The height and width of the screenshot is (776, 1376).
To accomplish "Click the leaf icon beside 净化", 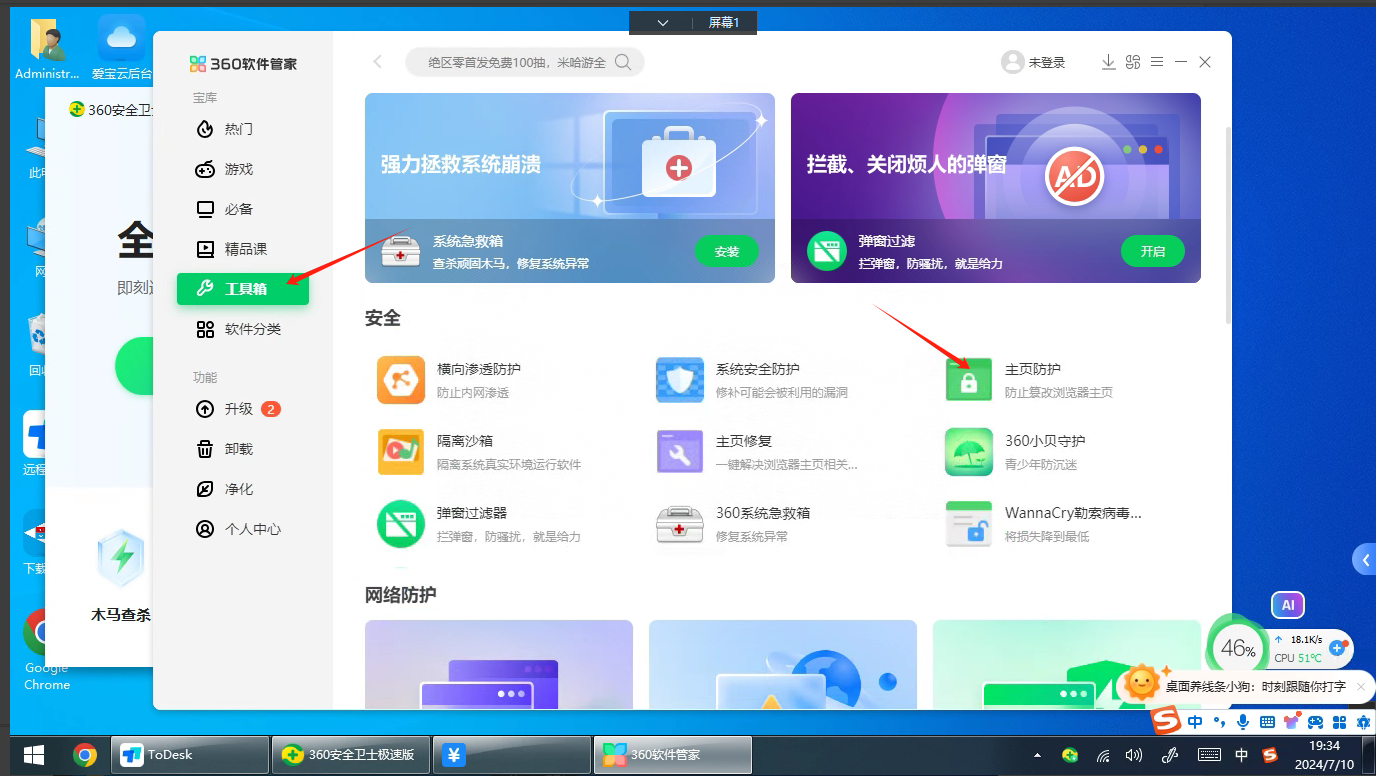I will (205, 489).
